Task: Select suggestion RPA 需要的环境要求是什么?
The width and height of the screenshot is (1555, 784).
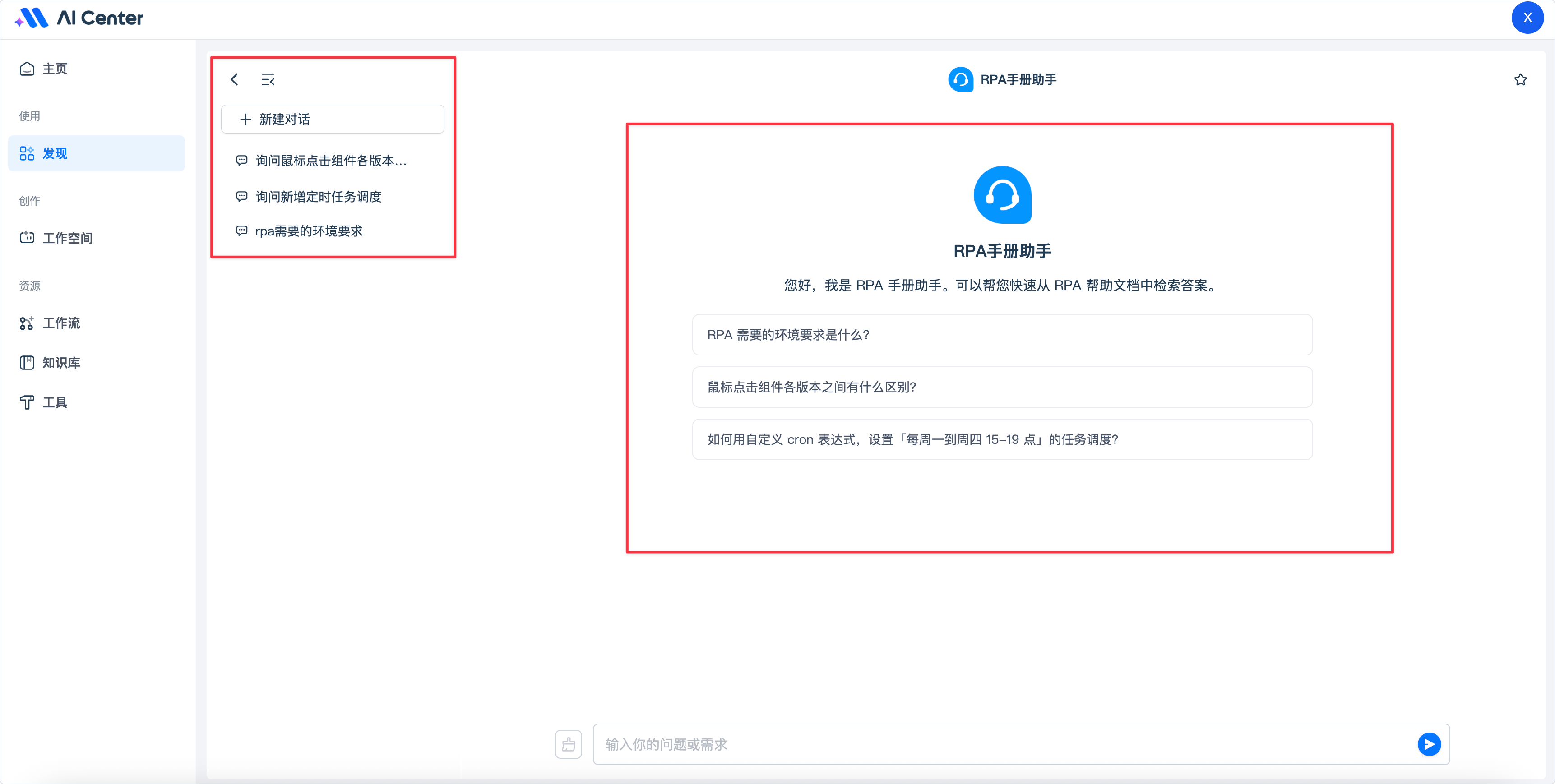Action: [1002, 335]
